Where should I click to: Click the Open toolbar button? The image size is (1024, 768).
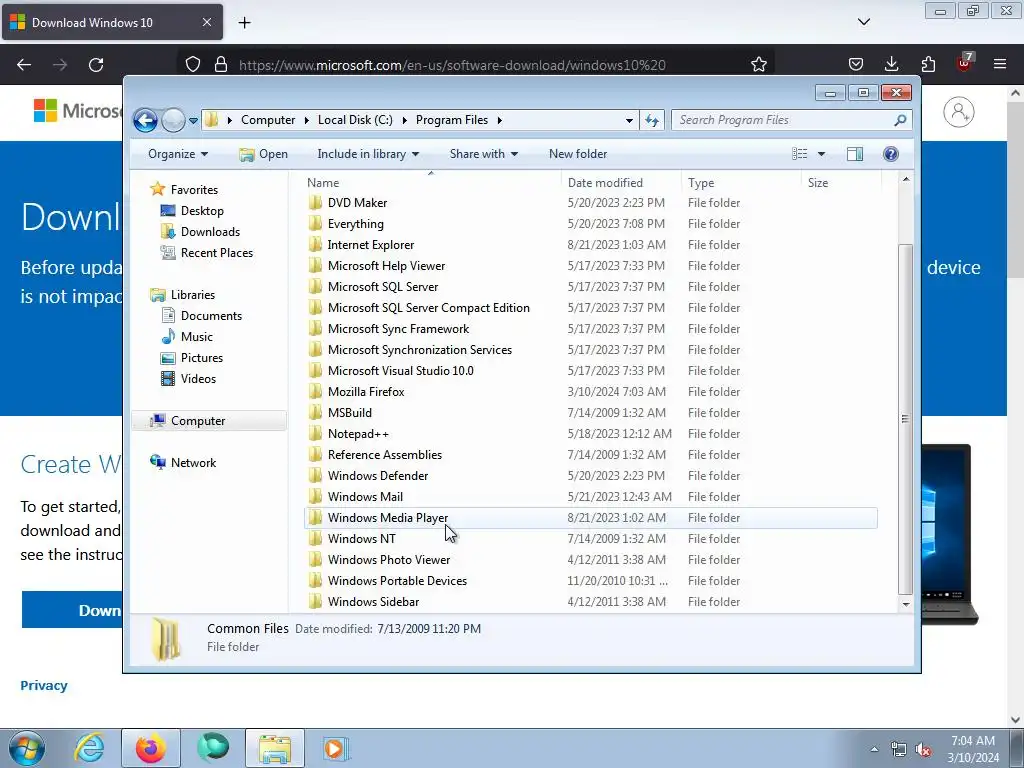(264, 154)
